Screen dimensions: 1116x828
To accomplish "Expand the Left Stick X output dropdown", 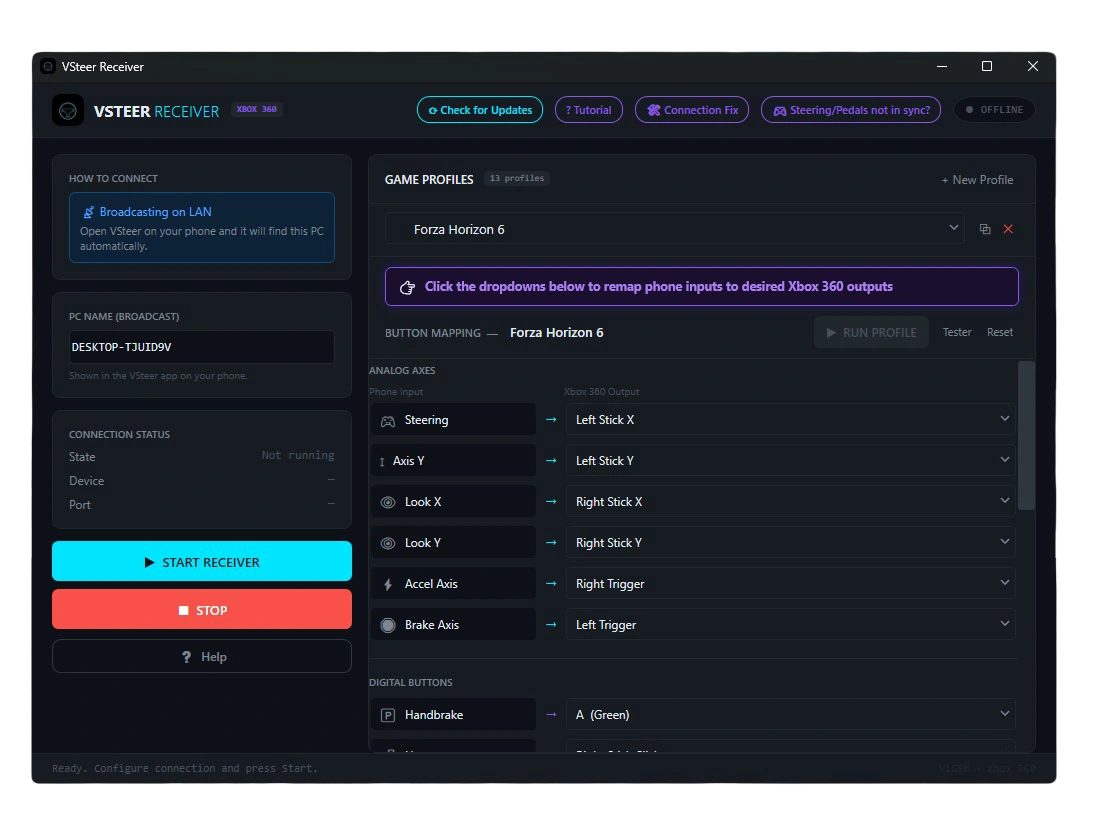I will point(791,420).
